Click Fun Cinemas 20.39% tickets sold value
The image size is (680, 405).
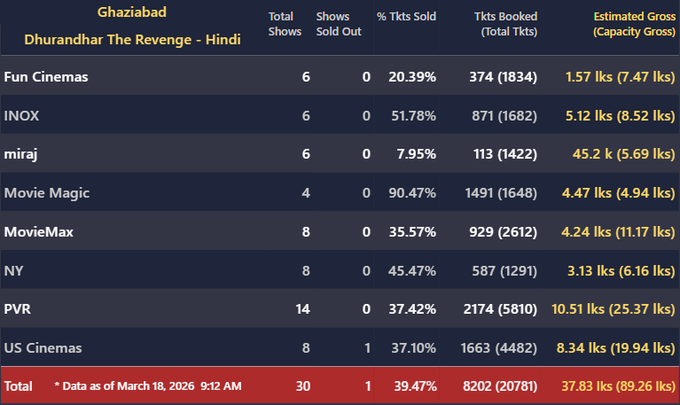click(x=412, y=77)
